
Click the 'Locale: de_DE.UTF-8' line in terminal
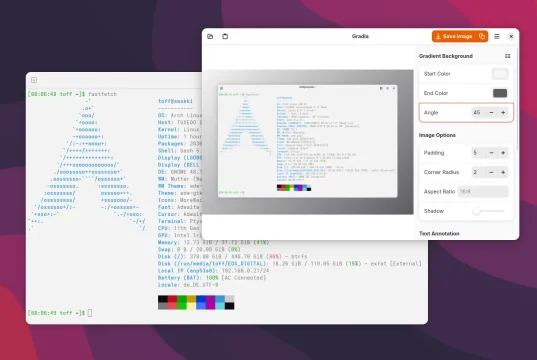[x=188, y=285]
